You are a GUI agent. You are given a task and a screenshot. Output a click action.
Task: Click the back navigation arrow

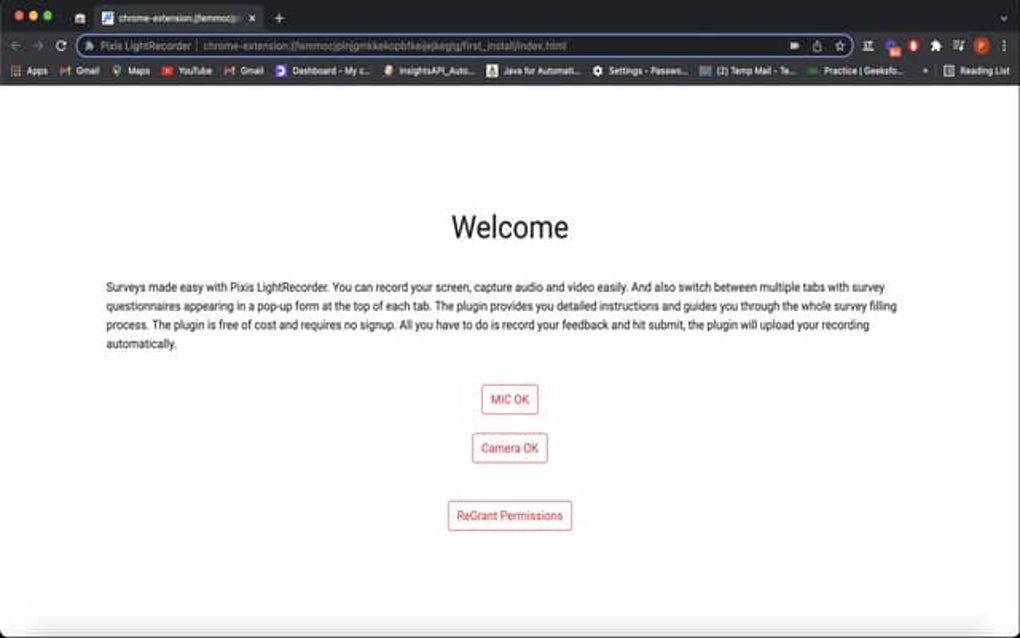pyautogui.click(x=15, y=45)
